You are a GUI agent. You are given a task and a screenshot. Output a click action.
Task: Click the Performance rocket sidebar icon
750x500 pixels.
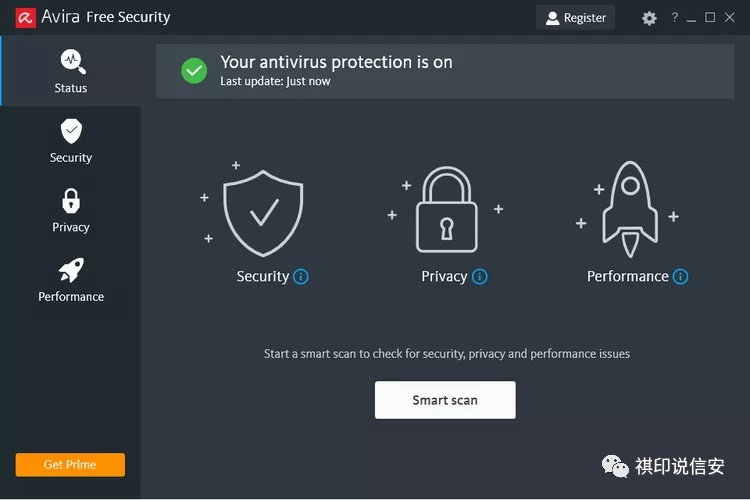[x=71, y=270]
